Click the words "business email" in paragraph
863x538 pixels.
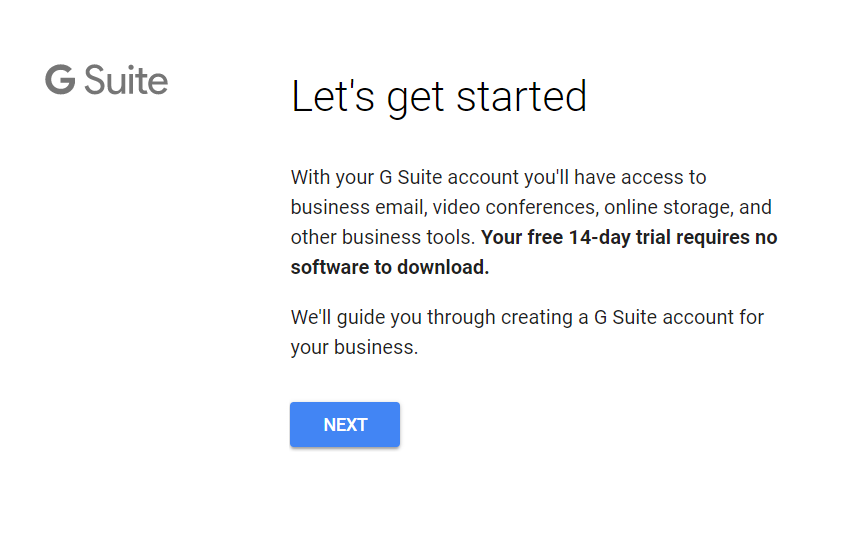(x=359, y=207)
